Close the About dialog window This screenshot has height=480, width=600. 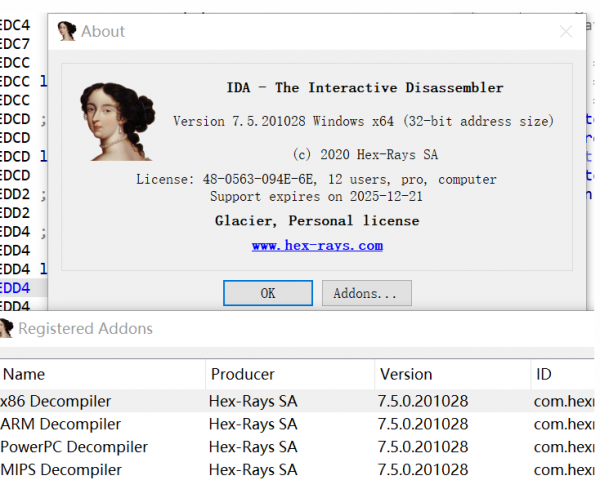coord(566,31)
